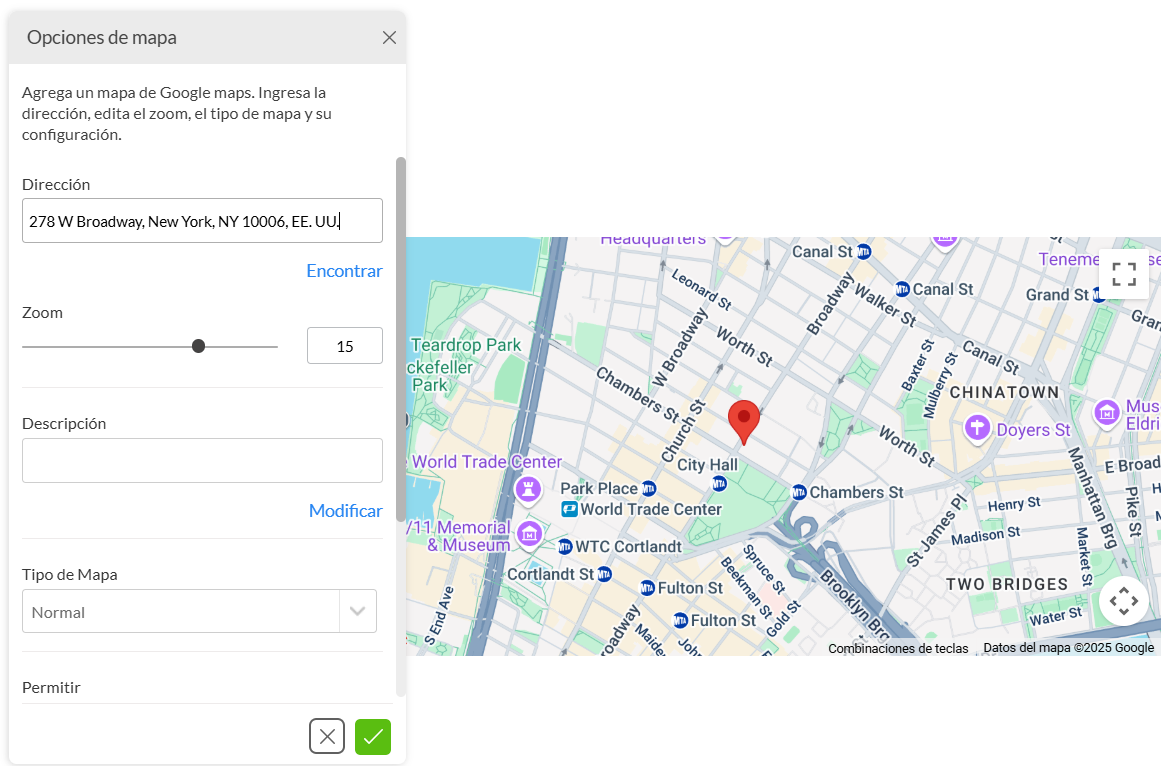The width and height of the screenshot is (1161, 766).
Task: Click the Dirección address input field
Action: (x=202, y=221)
